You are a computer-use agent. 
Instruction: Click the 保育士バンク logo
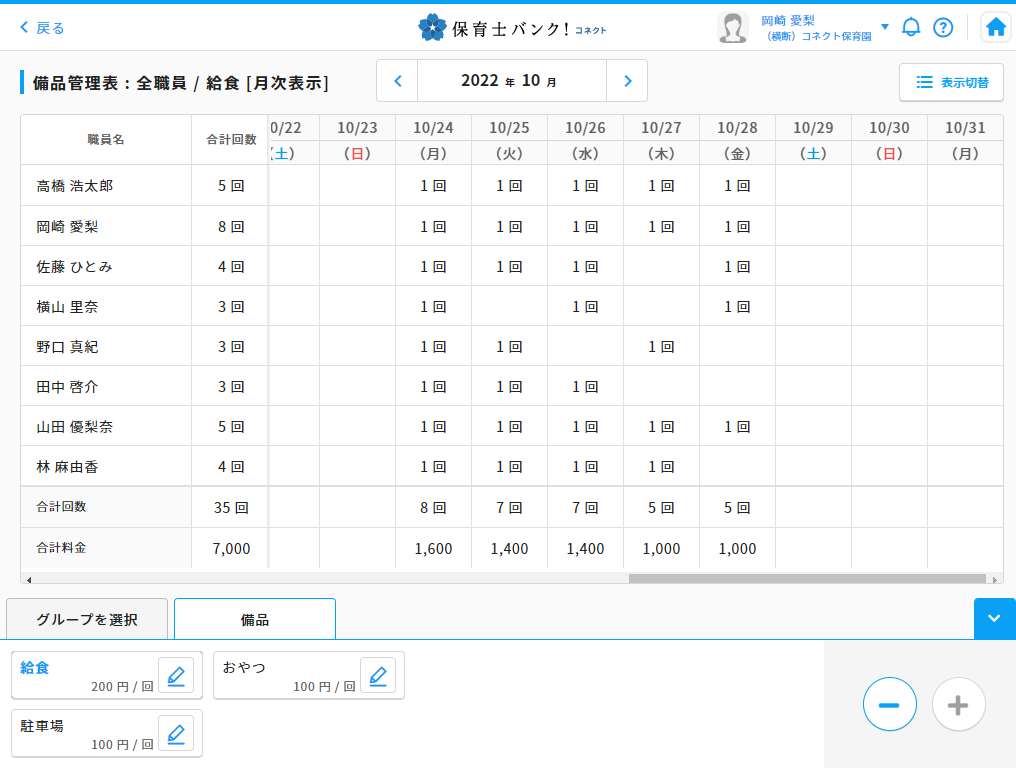point(512,28)
